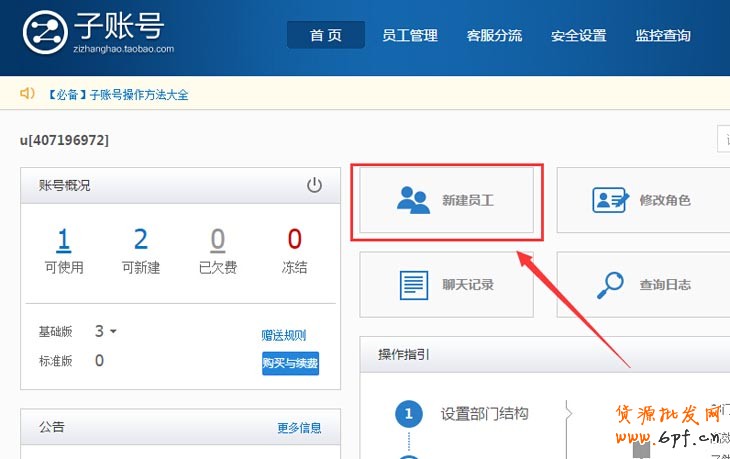Open 安全设置 in the top navigation
The width and height of the screenshot is (730, 459).
point(579,35)
